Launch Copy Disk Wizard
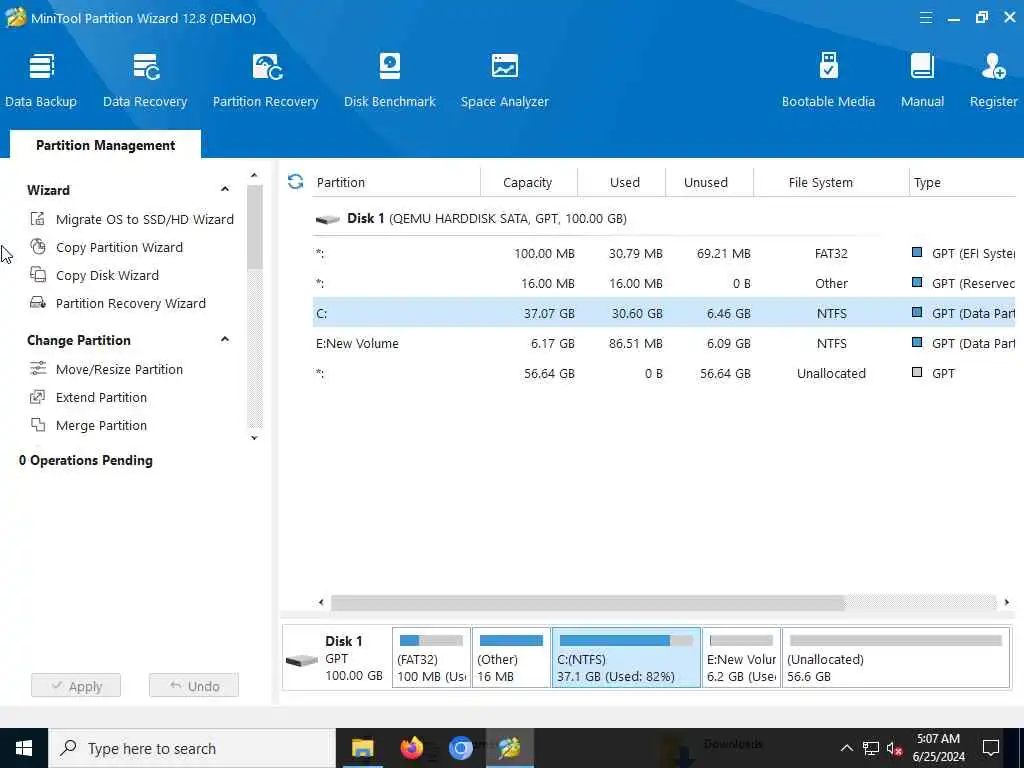 click(94, 276)
